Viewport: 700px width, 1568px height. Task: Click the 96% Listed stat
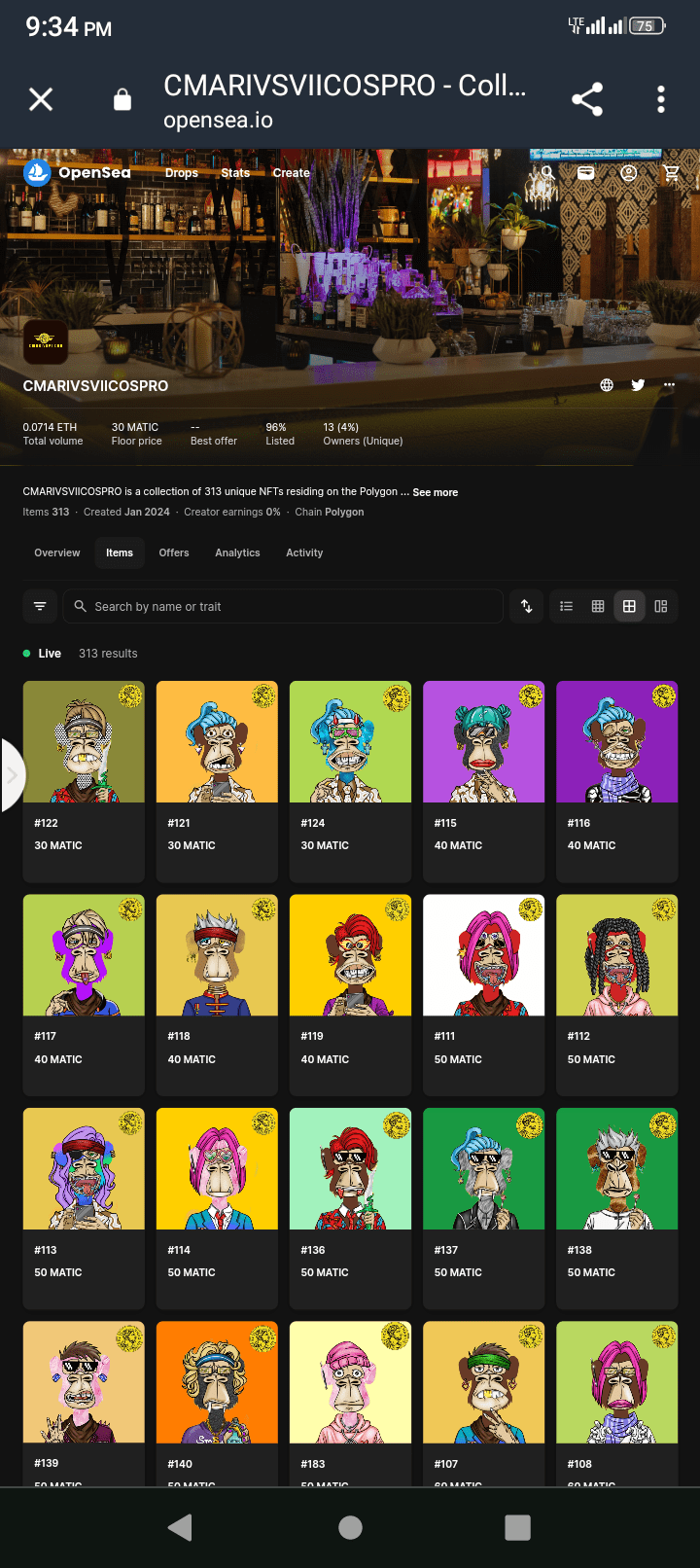(280, 434)
